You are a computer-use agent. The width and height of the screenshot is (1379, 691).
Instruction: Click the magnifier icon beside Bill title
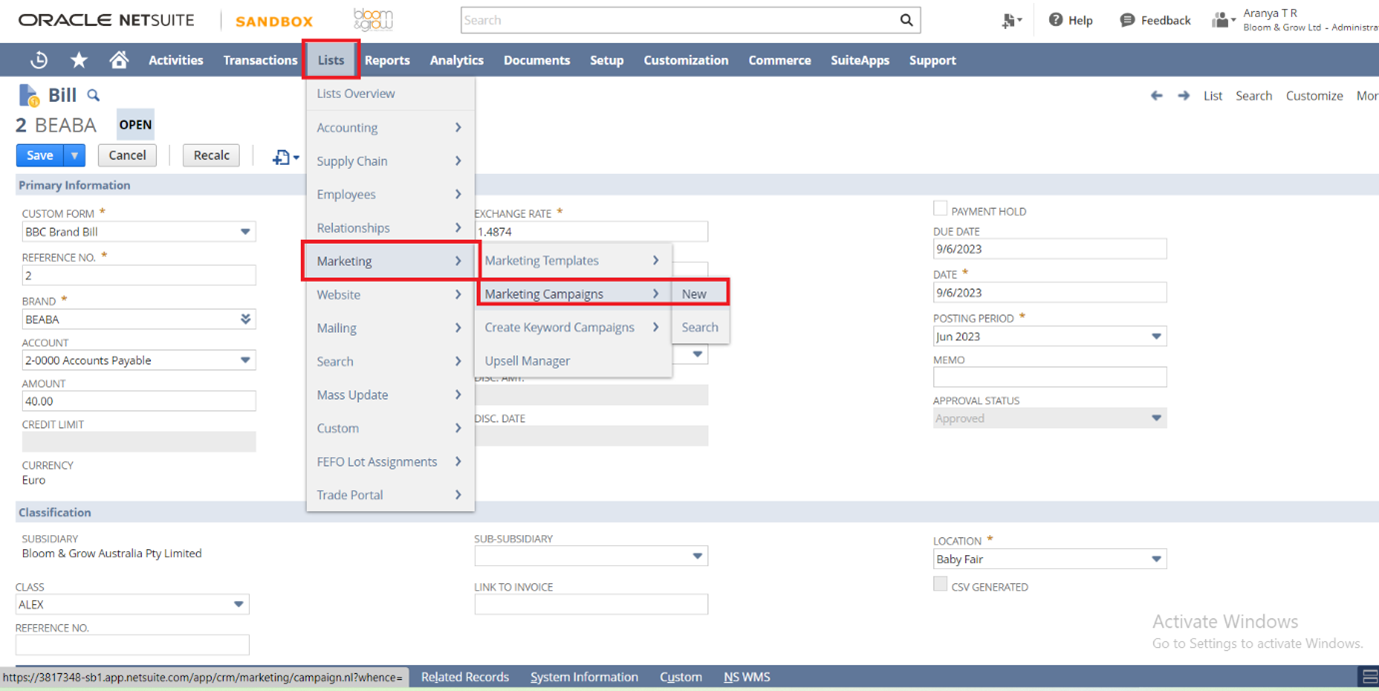(93, 96)
